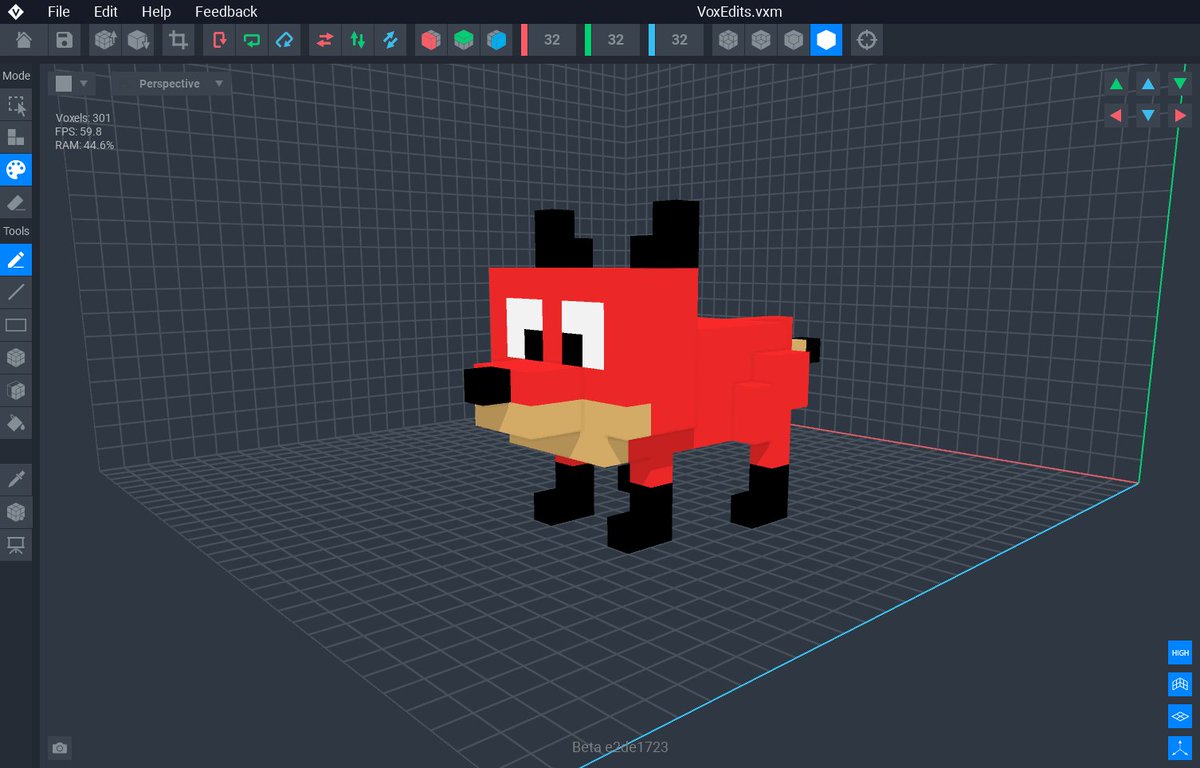This screenshot has height=768, width=1200.
Task: Select the rectangle tool
Action: pyautogui.click(x=16, y=325)
